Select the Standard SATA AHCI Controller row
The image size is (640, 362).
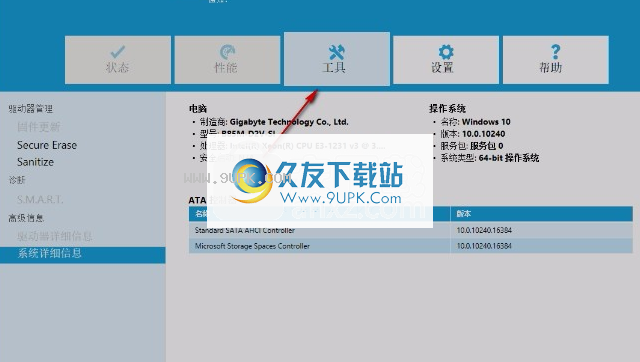click(x=411, y=230)
